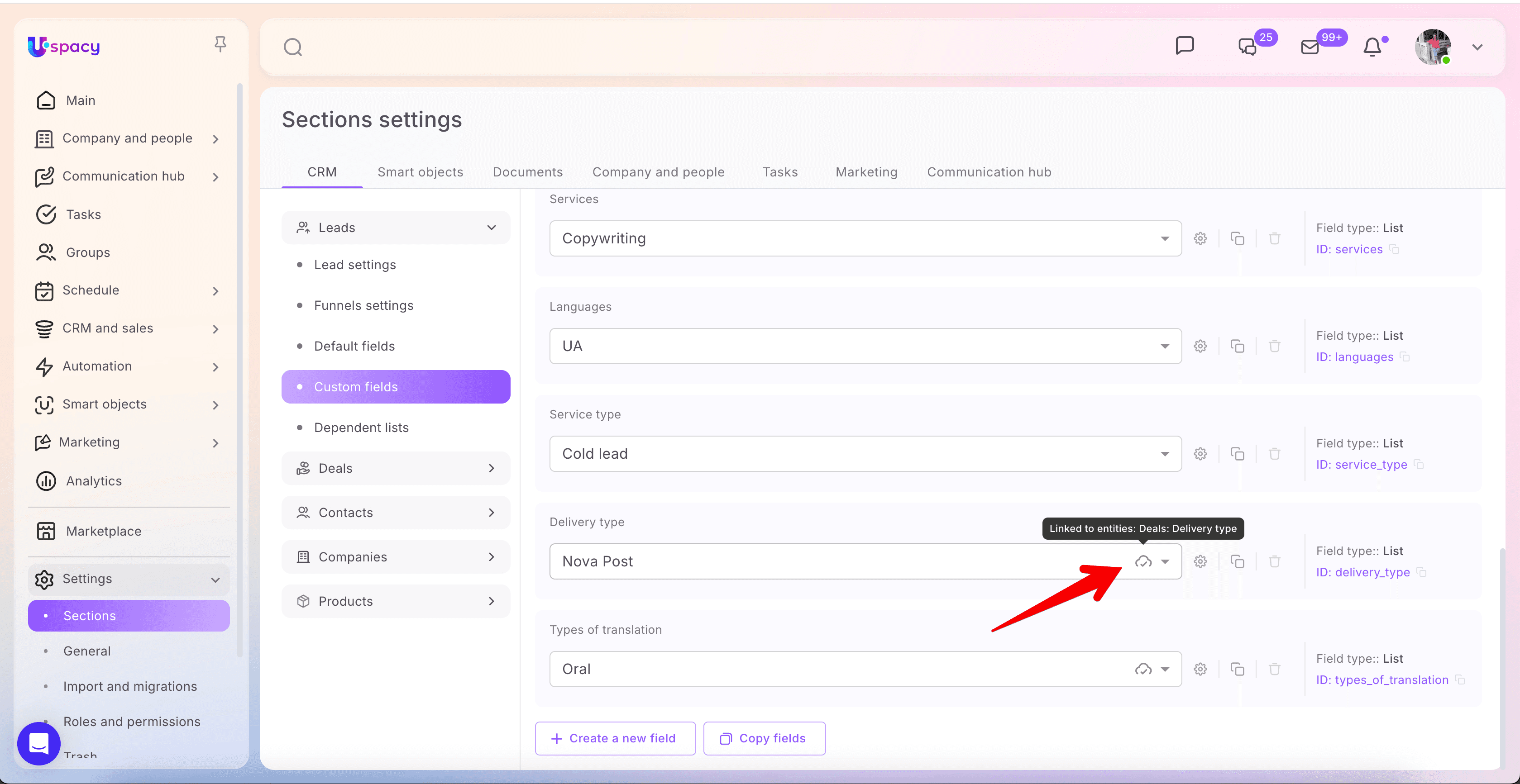Expand the Companies section
Screen dimensions: 1520x784
396,557
